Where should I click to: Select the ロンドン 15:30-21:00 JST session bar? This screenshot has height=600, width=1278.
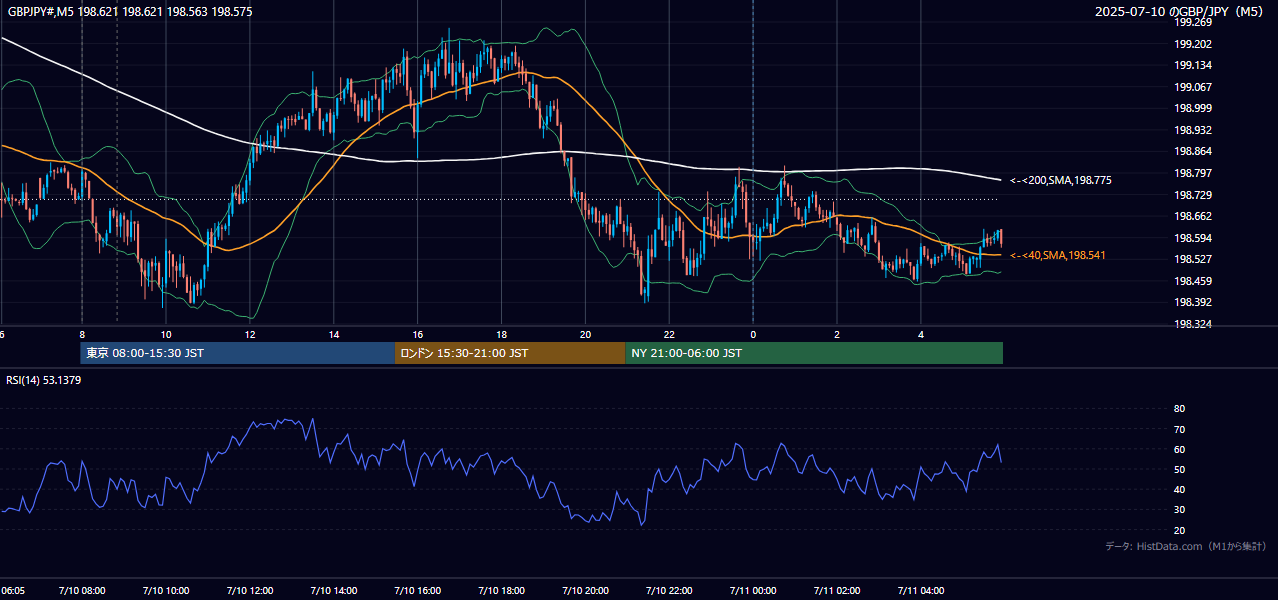(510, 353)
